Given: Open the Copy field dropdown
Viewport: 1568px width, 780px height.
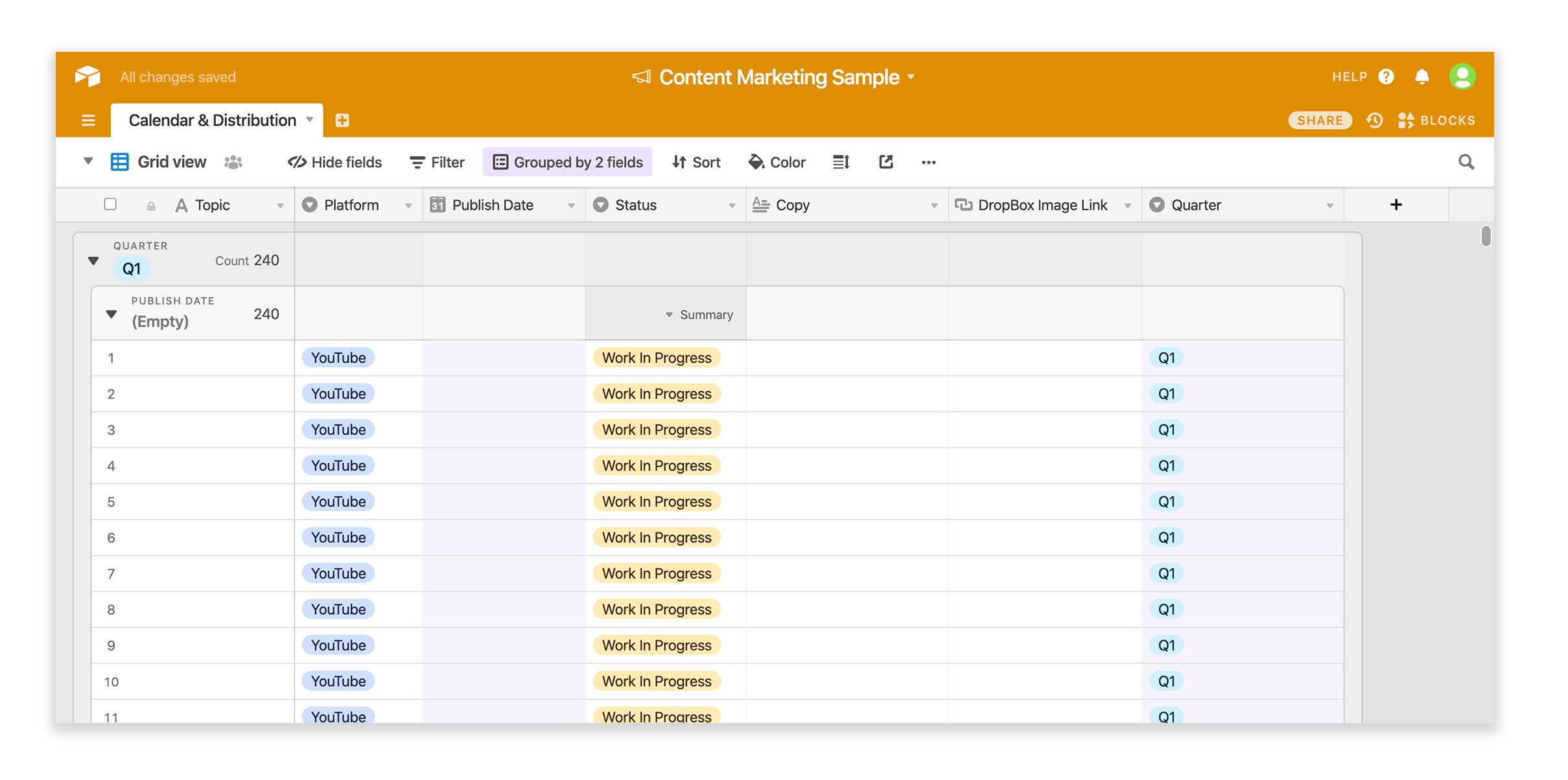Looking at the screenshot, I should click(934, 206).
